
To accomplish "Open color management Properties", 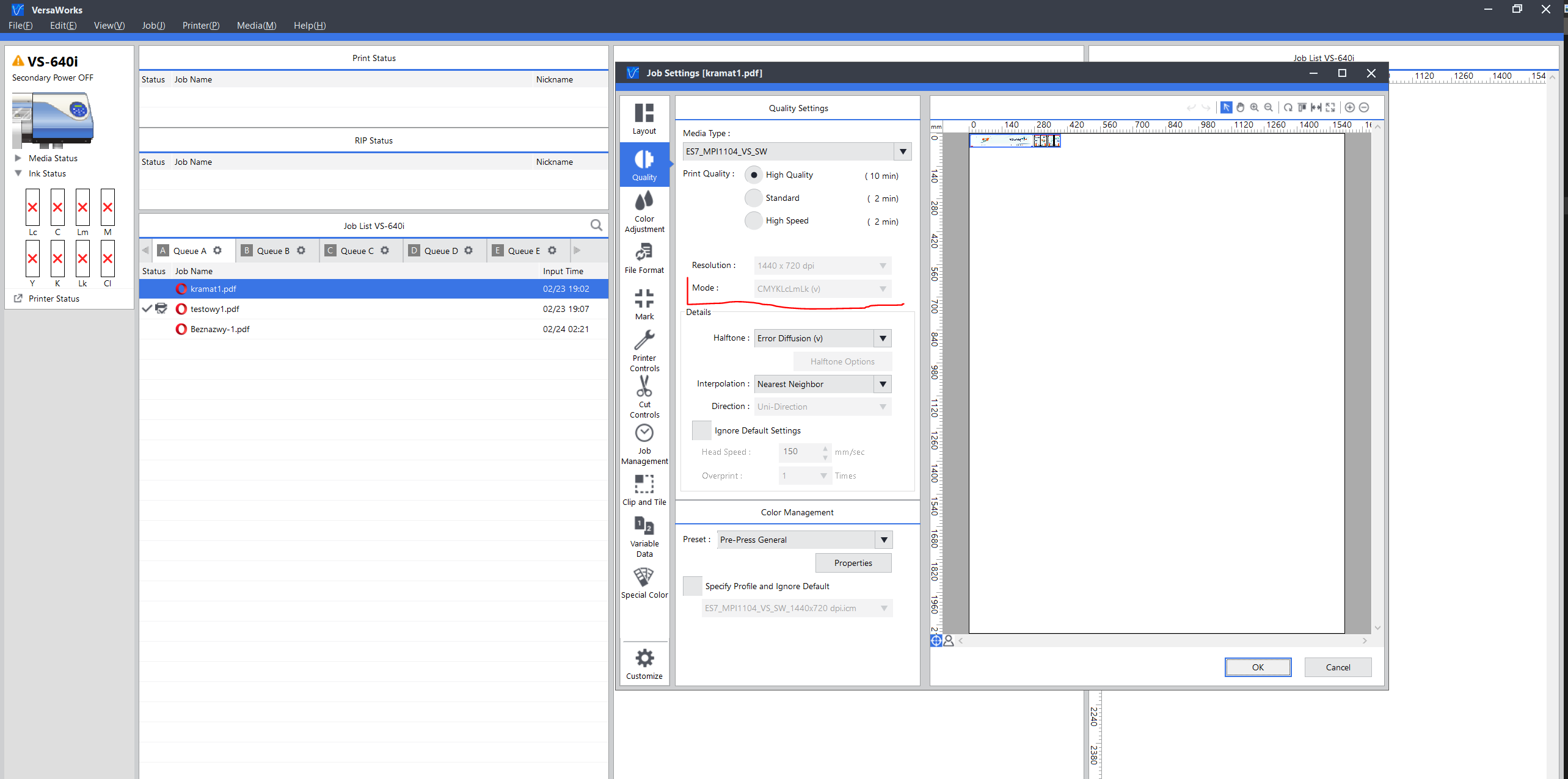I will tap(853, 563).
